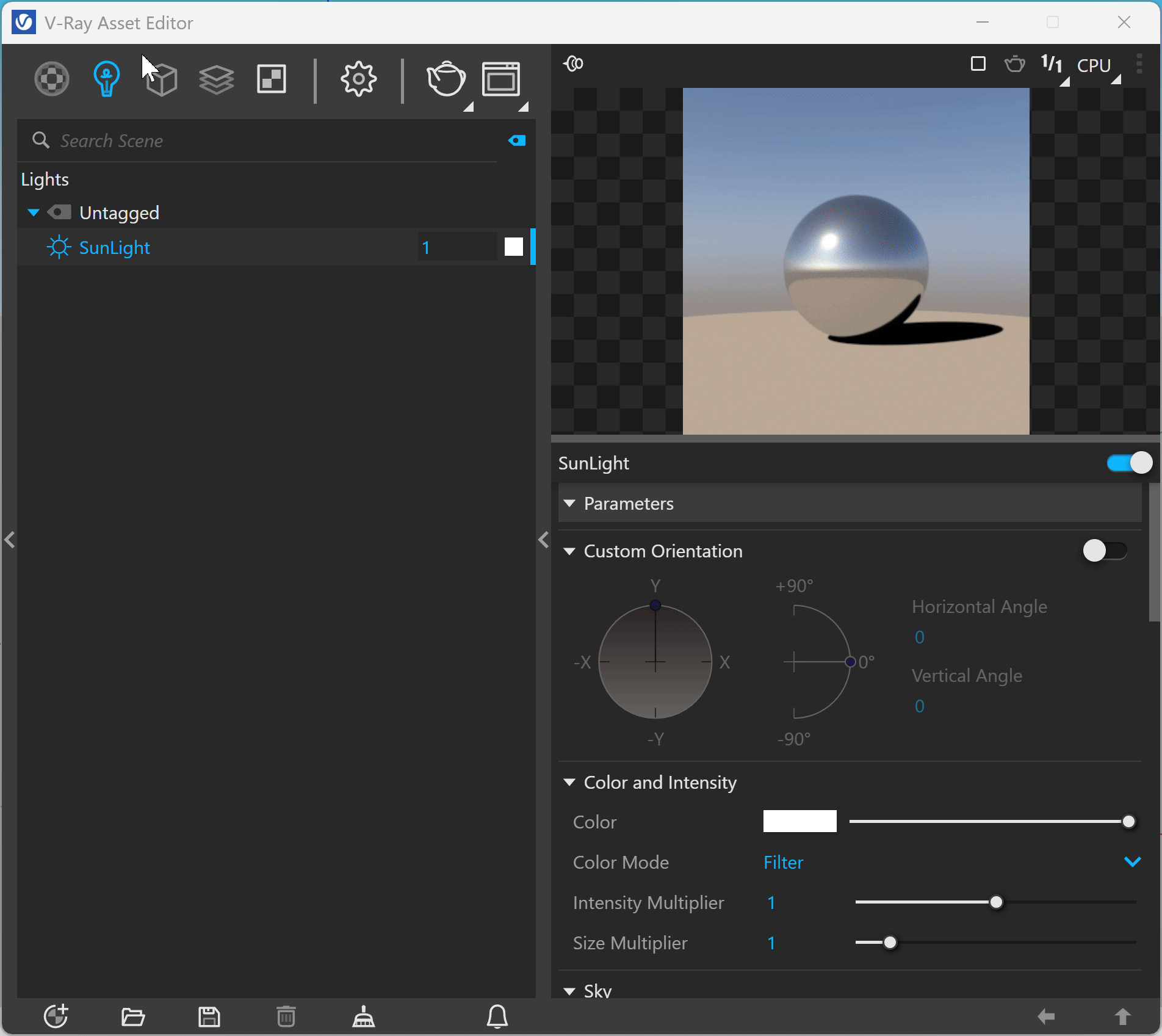Click the notifications bell icon
Viewport: 1162px width, 1036px height.
497,1016
